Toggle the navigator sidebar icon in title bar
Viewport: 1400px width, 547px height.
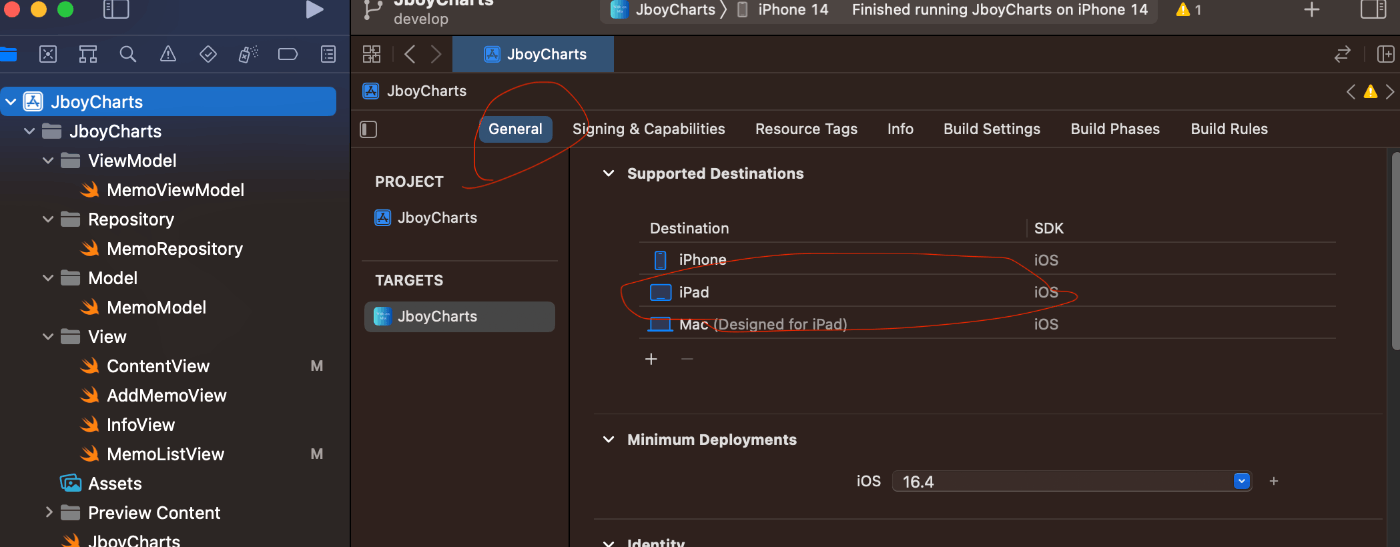[116, 10]
